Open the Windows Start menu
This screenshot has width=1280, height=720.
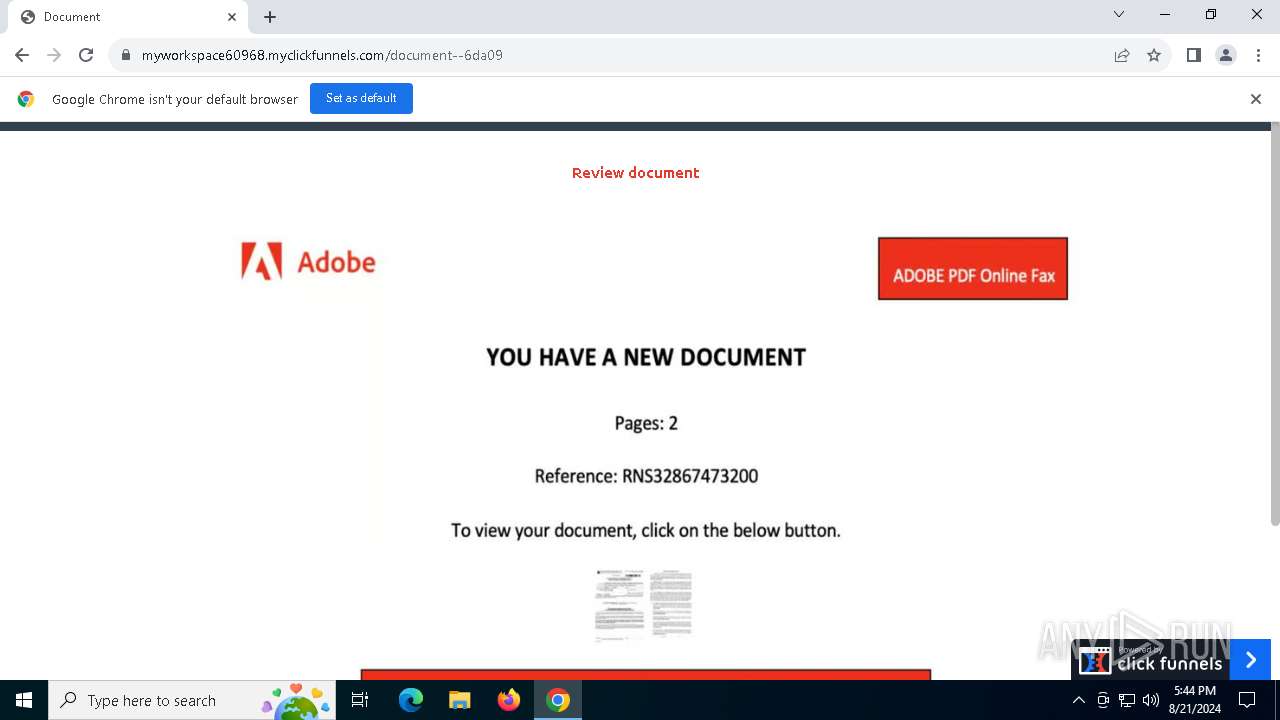pos(24,700)
